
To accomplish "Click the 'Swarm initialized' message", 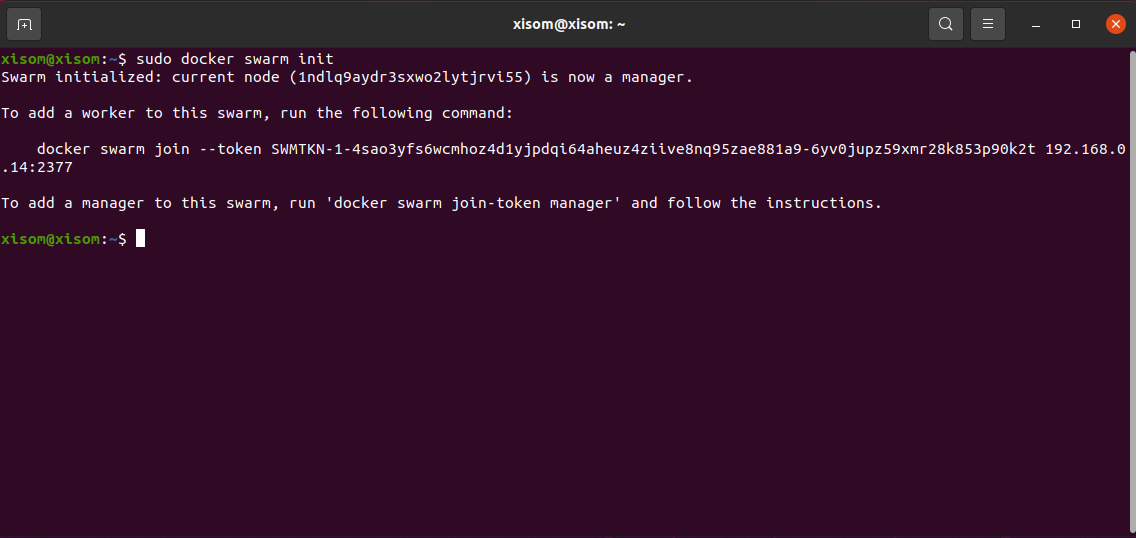I will (78, 77).
